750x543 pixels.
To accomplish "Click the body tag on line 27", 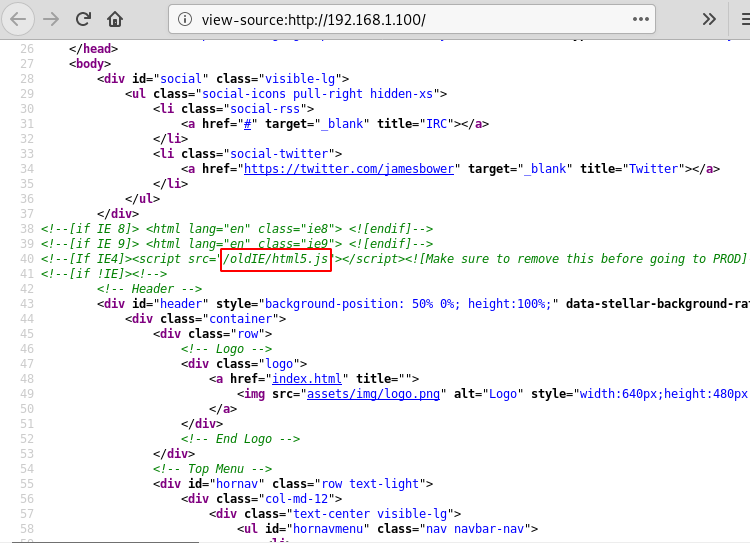I will tap(90, 64).
